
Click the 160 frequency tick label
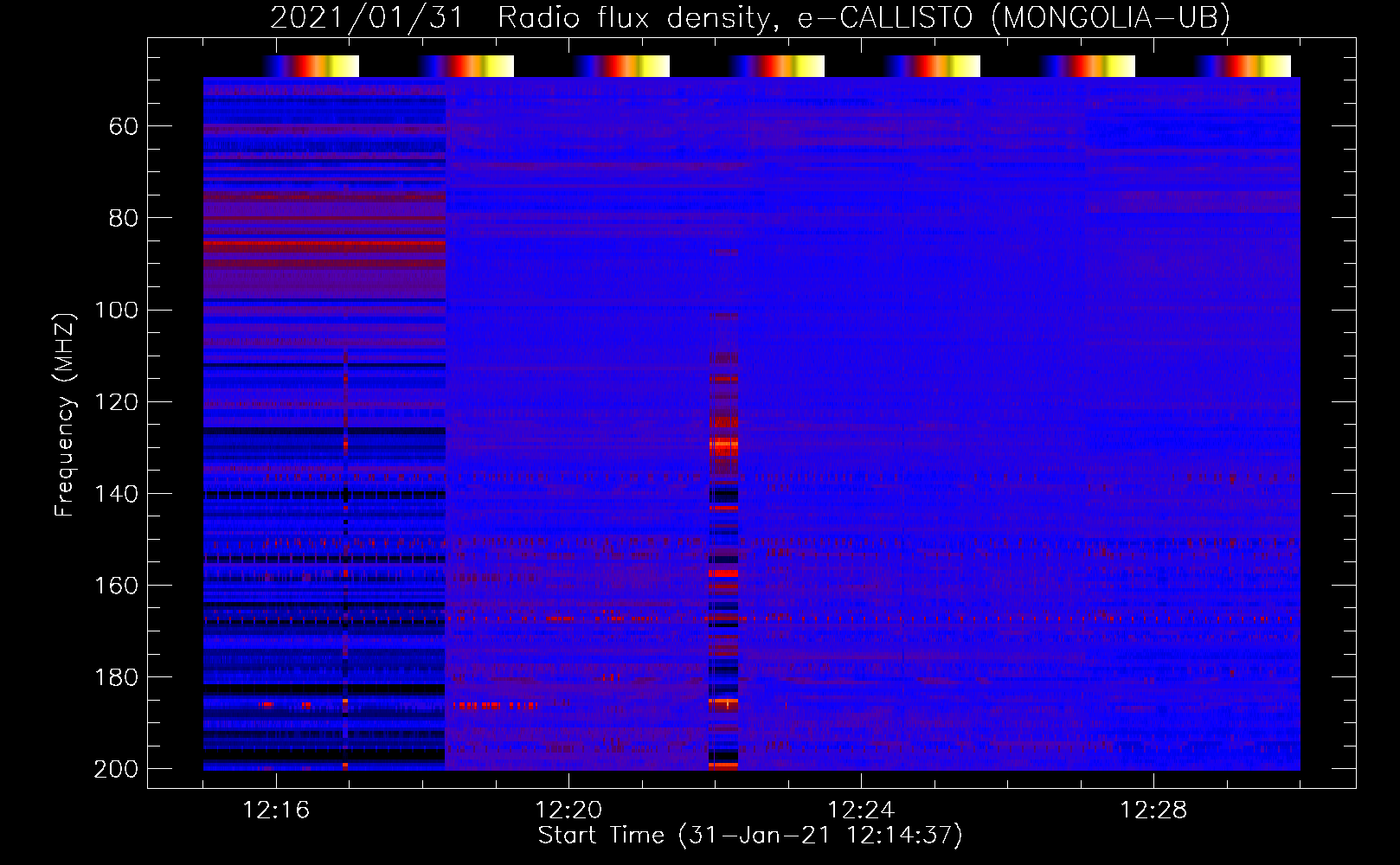(116, 586)
